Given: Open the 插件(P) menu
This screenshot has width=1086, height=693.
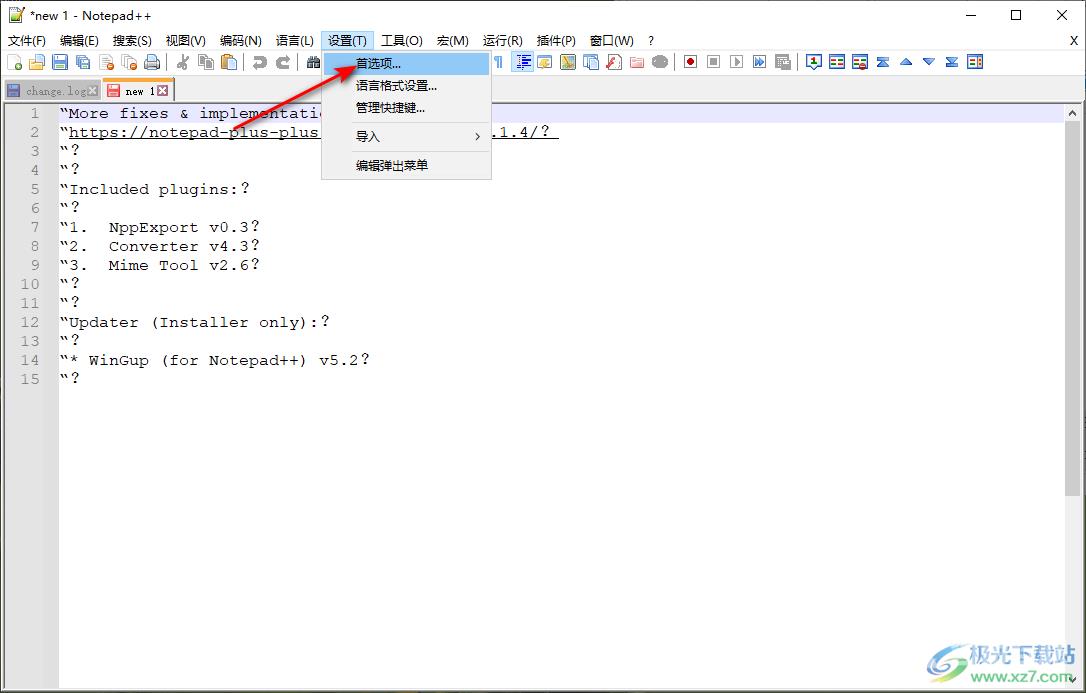Looking at the screenshot, I should pyautogui.click(x=556, y=41).
